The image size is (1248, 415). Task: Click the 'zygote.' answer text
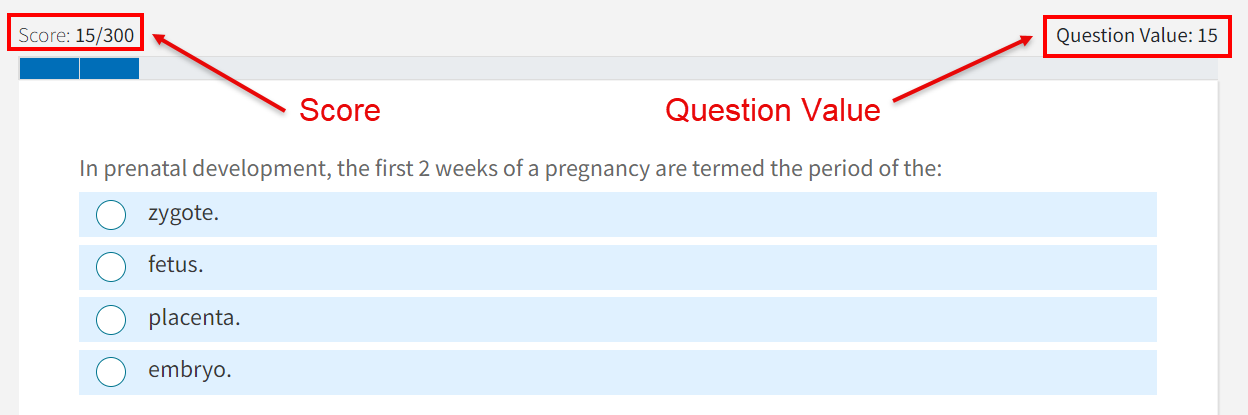tap(183, 213)
